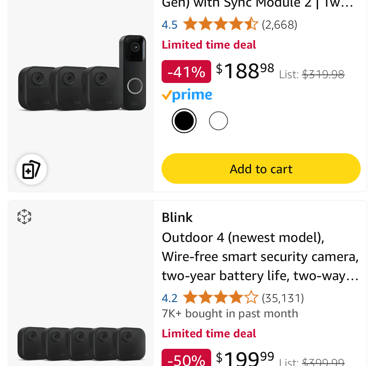View the 35,131 reviews count

pos(283,298)
